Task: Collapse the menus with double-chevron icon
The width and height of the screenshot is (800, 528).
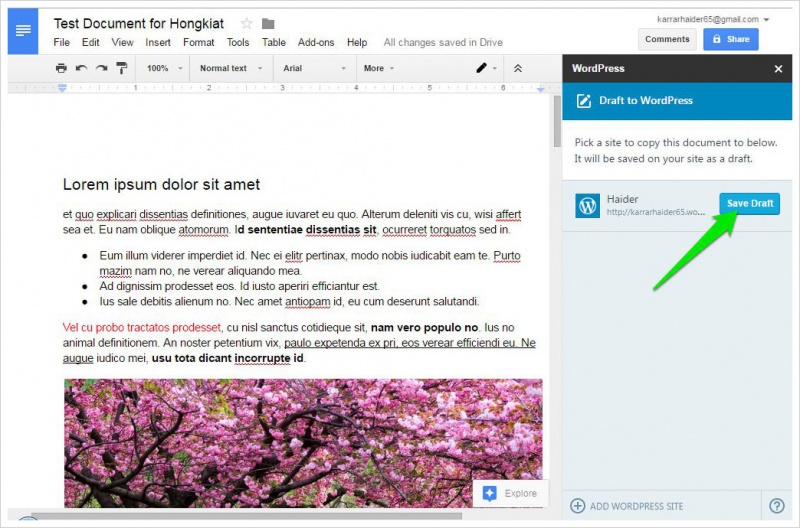Action: [517, 68]
